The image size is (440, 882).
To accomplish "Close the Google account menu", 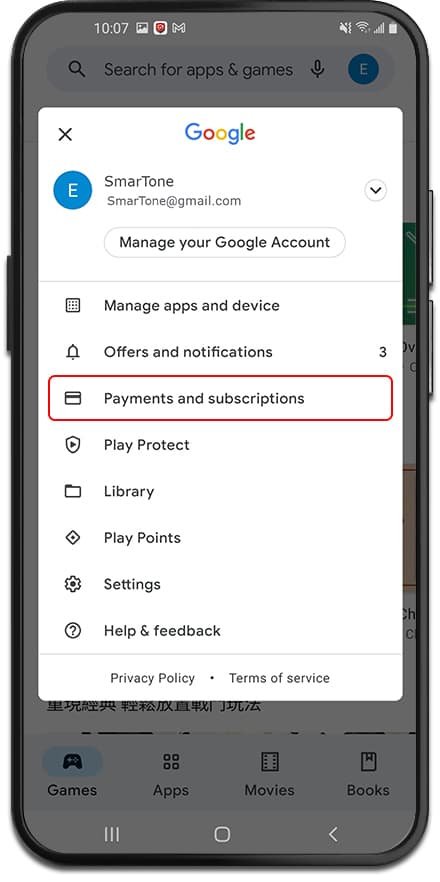I will [65, 134].
